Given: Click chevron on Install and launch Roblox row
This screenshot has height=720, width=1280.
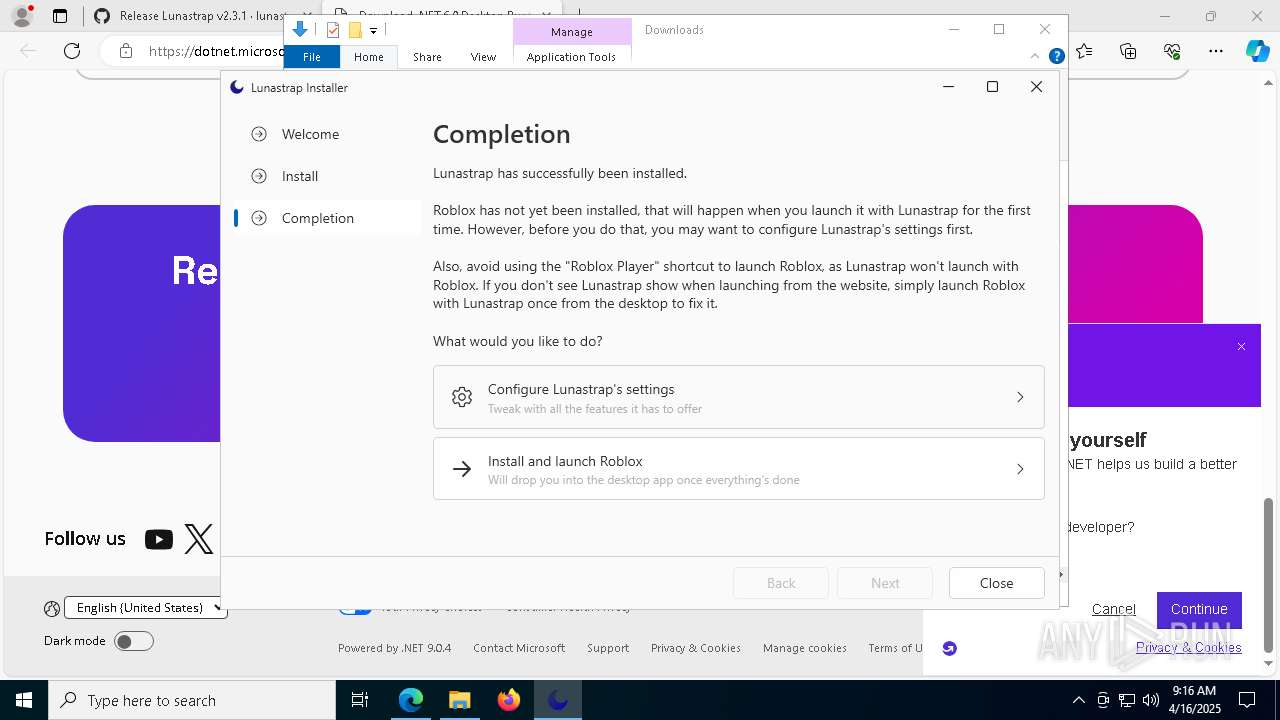Looking at the screenshot, I should [1020, 469].
